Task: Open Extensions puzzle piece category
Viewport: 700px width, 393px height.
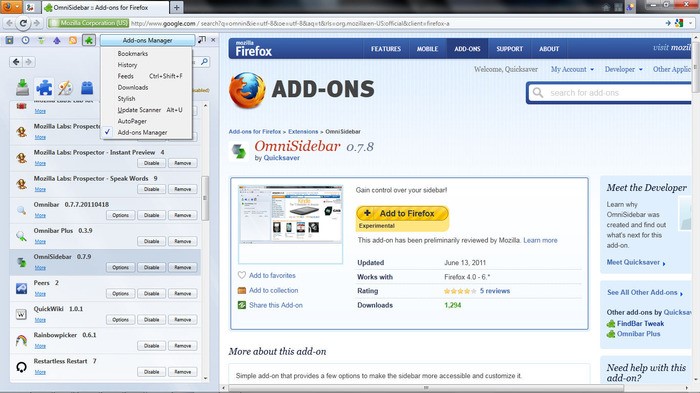Action: pos(44,88)
